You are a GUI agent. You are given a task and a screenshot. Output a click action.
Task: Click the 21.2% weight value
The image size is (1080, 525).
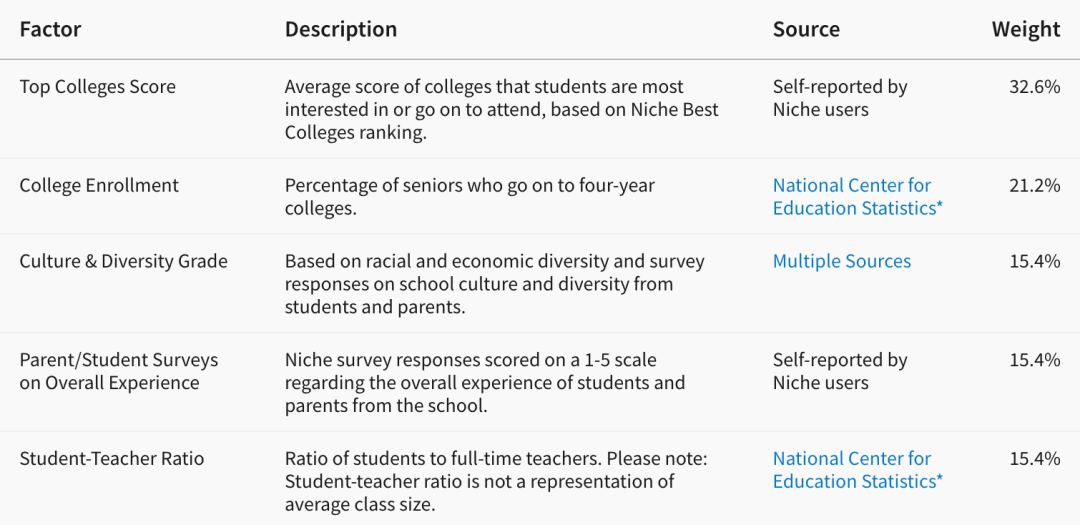click(x=1034, y=186)
